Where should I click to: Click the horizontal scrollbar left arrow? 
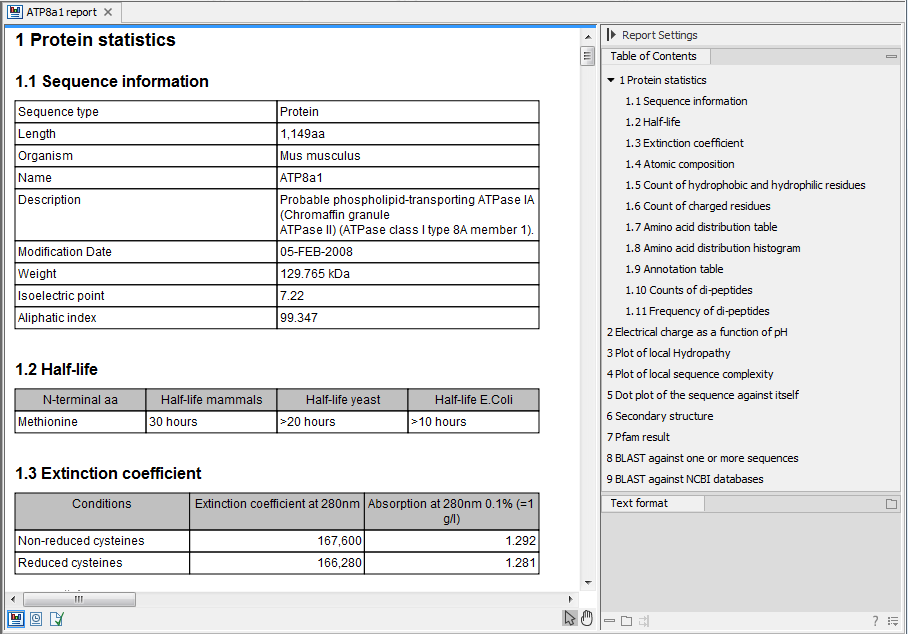point(14,599)
